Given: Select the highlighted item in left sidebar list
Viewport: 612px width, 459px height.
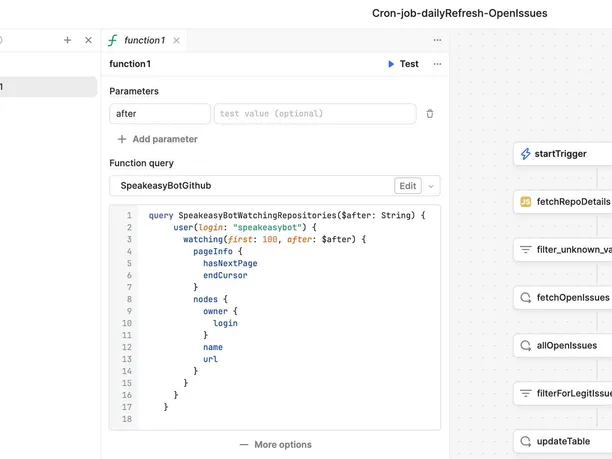Looking at the screenshot, I should 48,87.
